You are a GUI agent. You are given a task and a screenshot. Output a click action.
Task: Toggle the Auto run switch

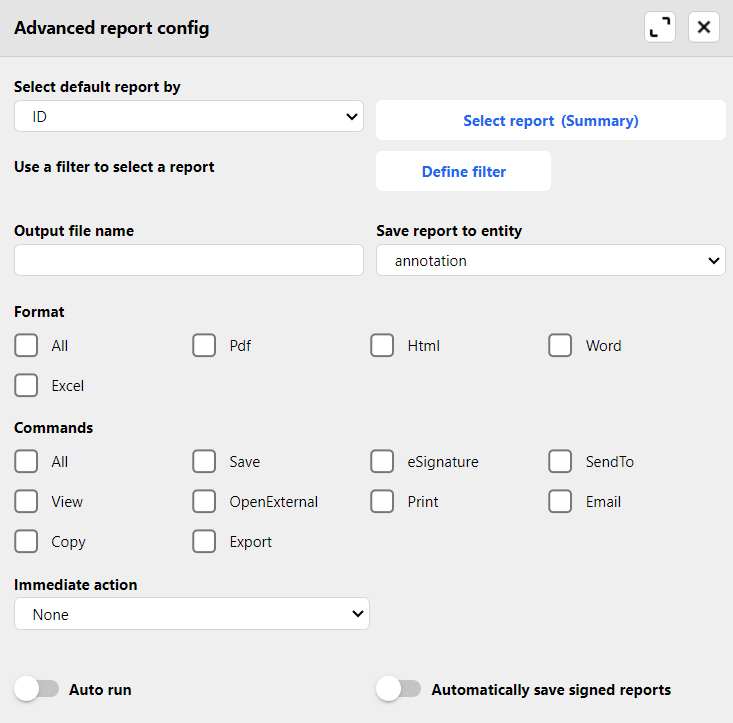coord(37,689)
